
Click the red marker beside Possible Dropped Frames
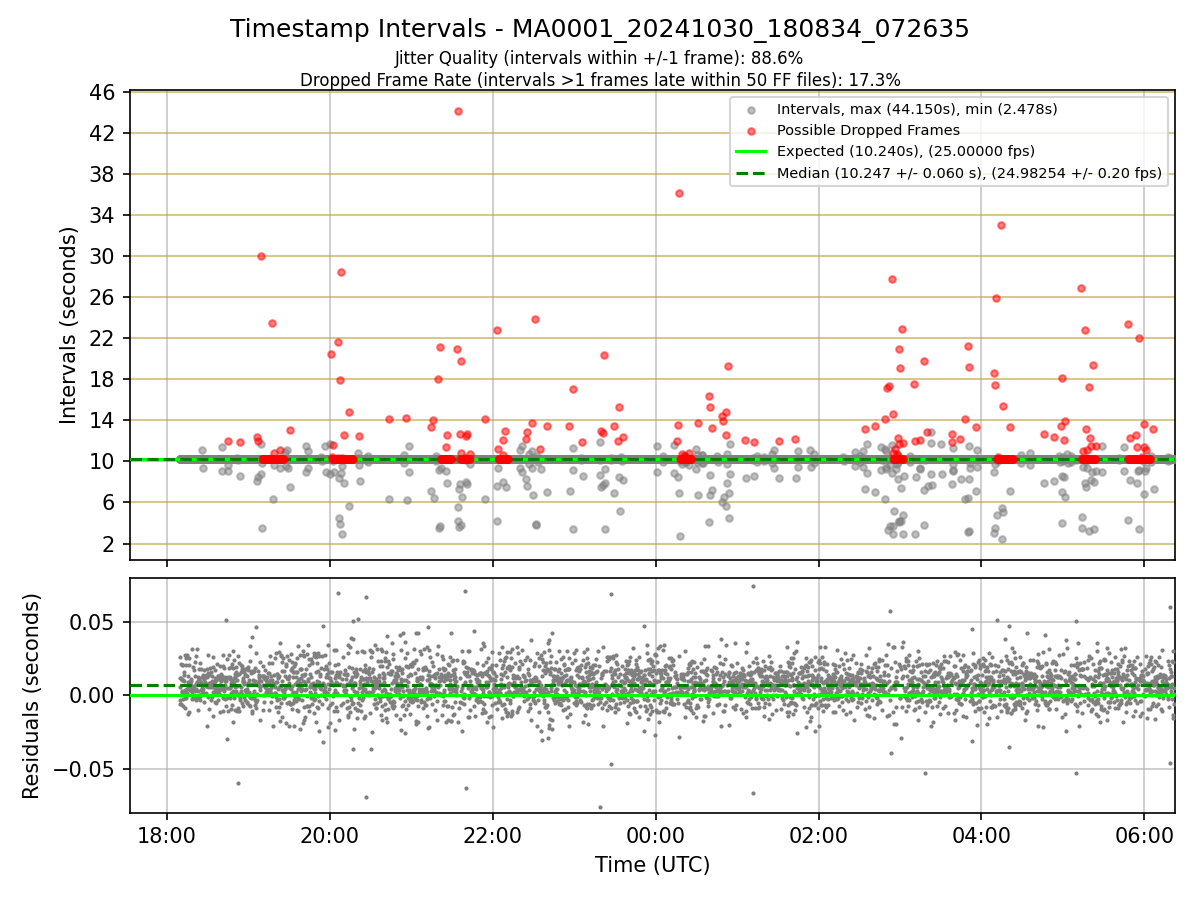[x=751, y=131]
